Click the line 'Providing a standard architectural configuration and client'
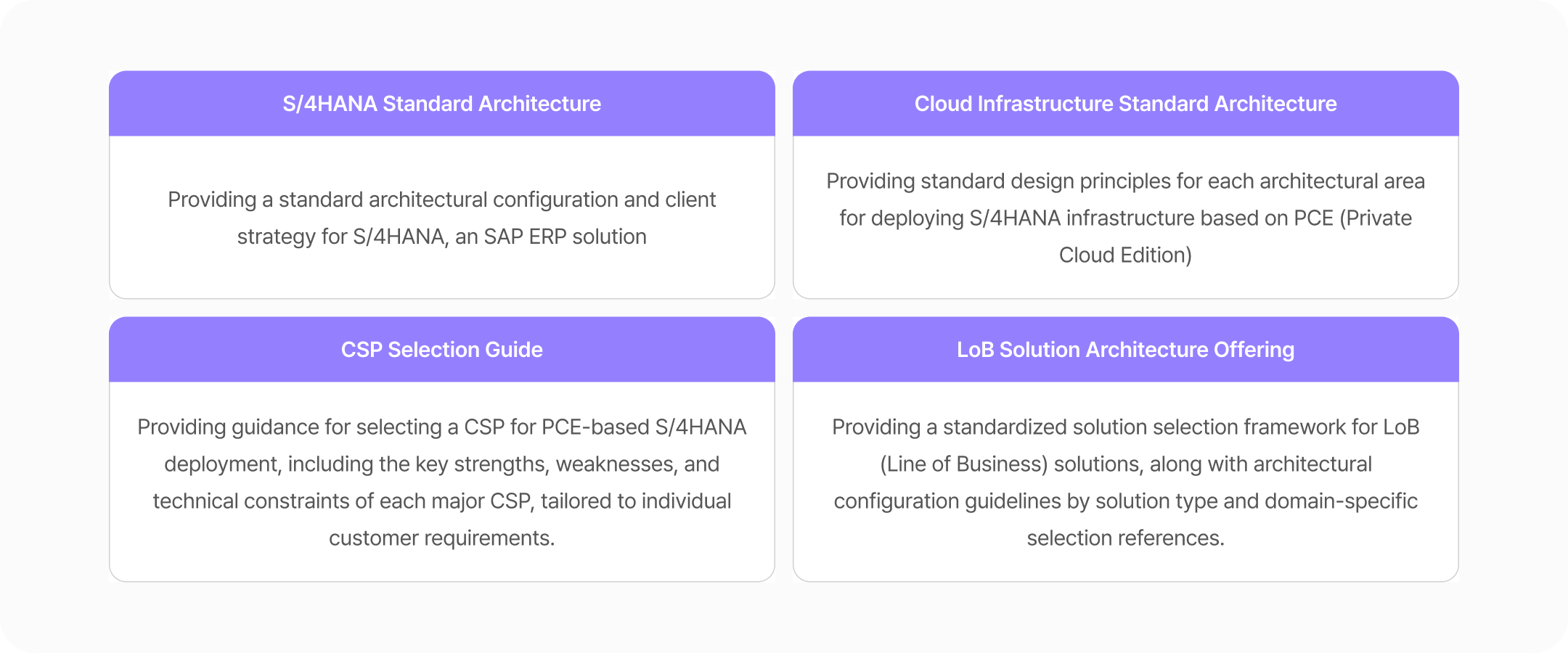The height and width of the screenshot is (653, 1568). click(441, 200)
